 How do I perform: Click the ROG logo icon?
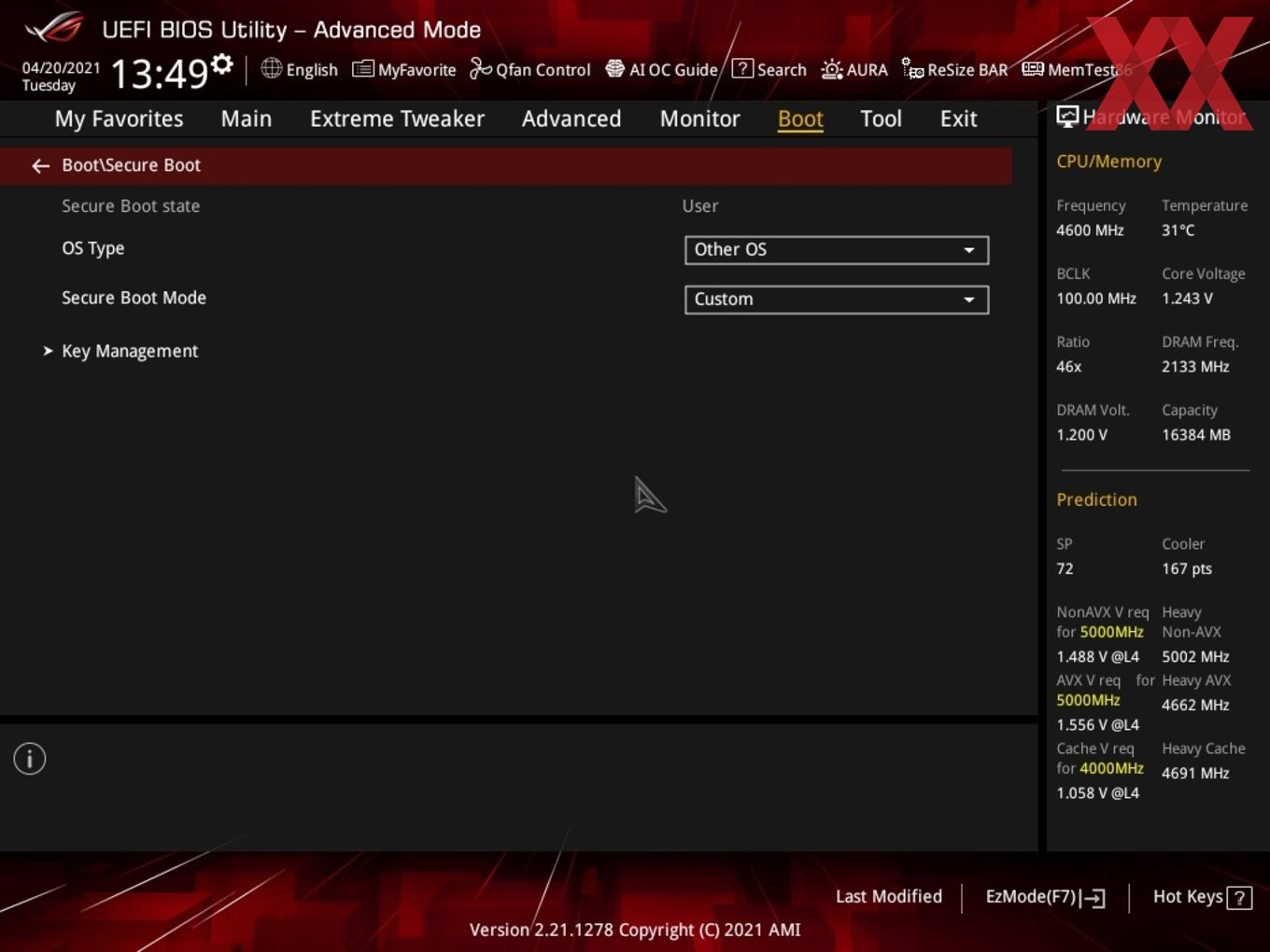coord(54,28)
